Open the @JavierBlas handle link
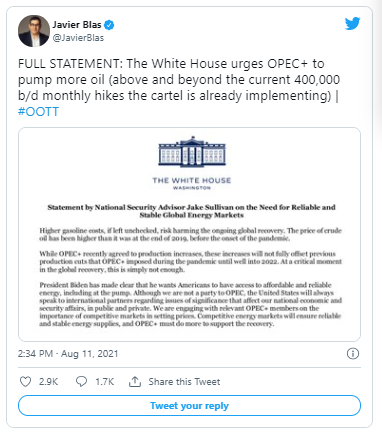 click(78, 38)
